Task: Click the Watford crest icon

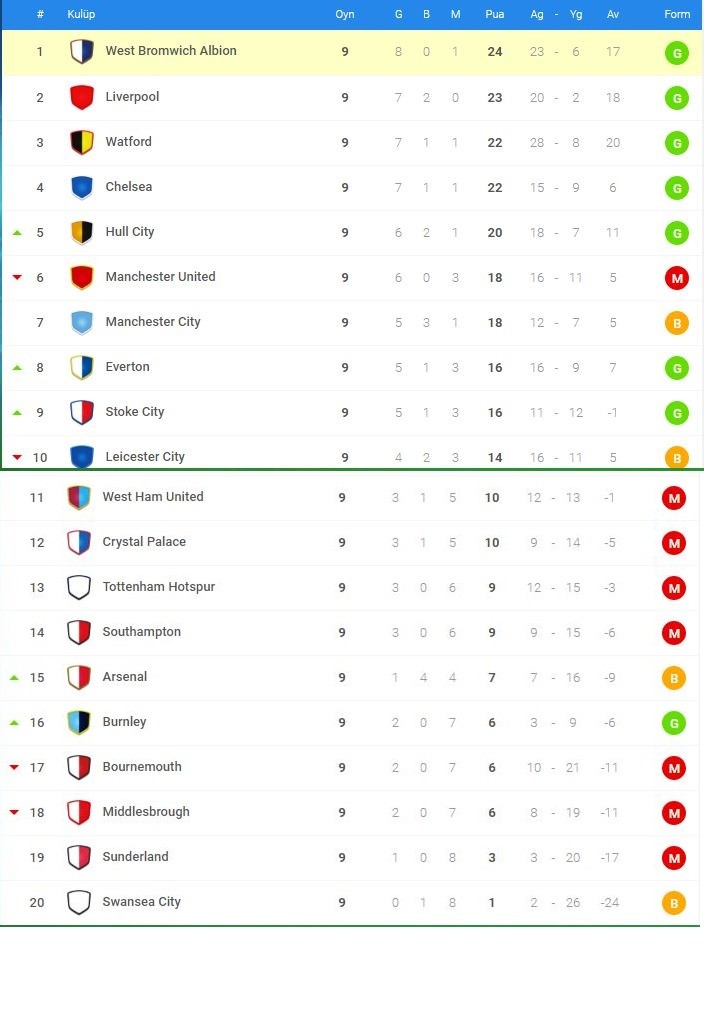Action: tap(82, 142)
